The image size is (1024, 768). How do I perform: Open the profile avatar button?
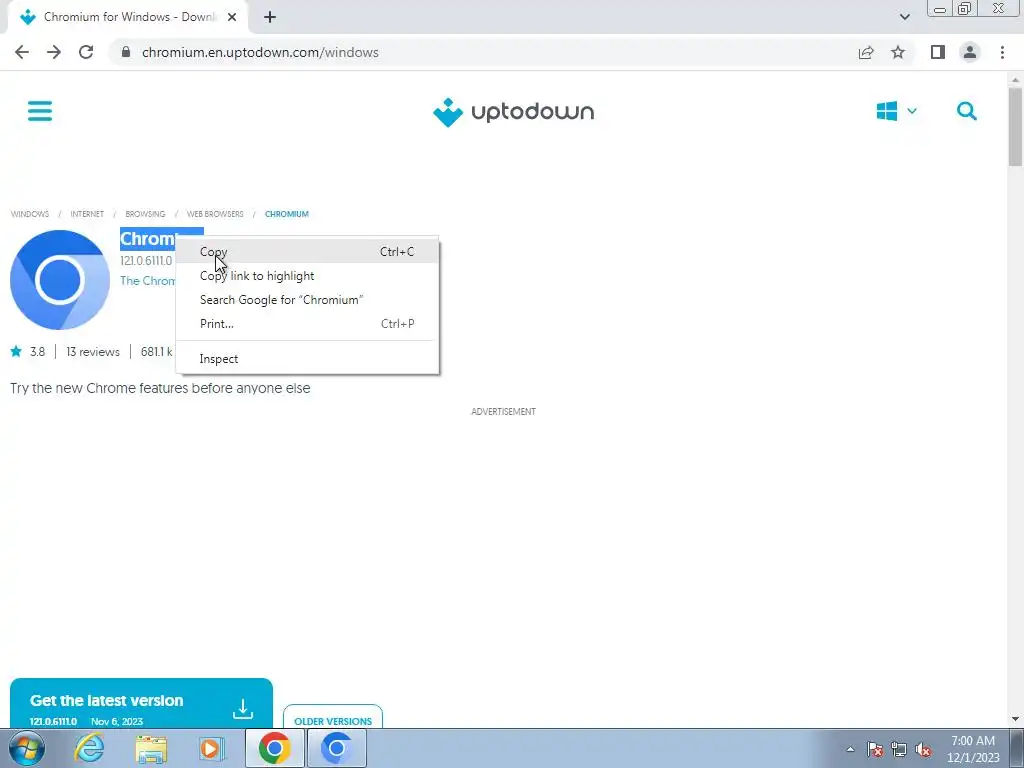pos(970,52)
